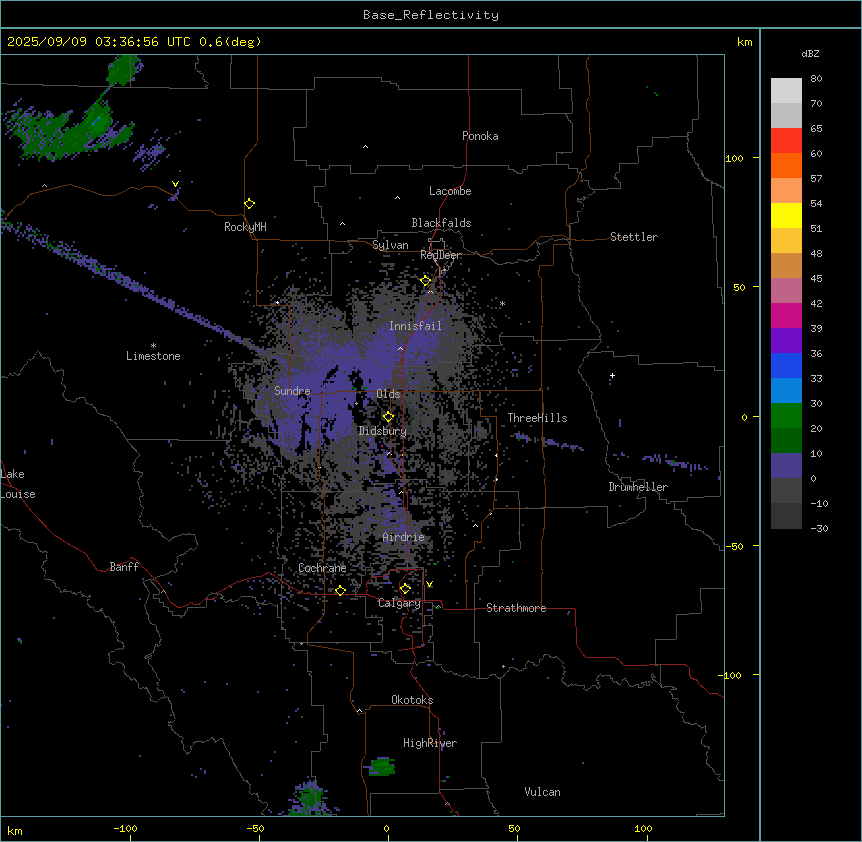Click the yellow V marker northwest of RockyMH
The height and width of the screenshot is (842, 862).
click(x=175, y=184)
